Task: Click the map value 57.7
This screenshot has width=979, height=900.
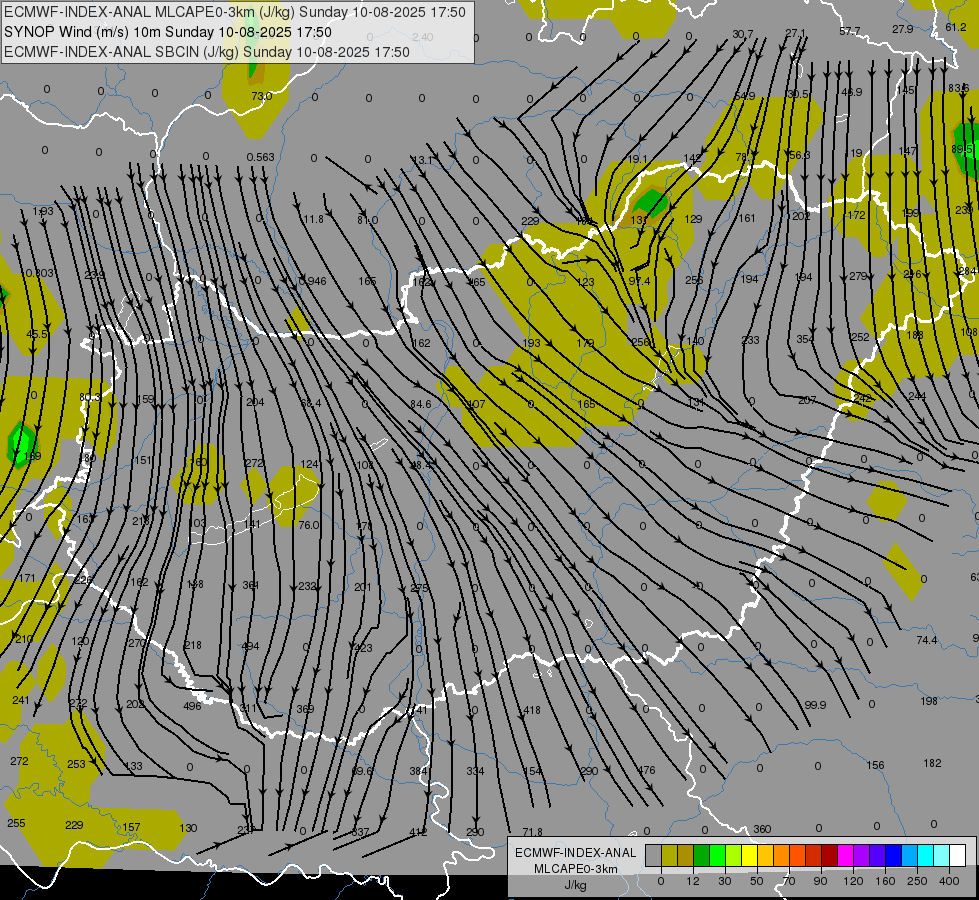Action: click(x=850, y=31)
